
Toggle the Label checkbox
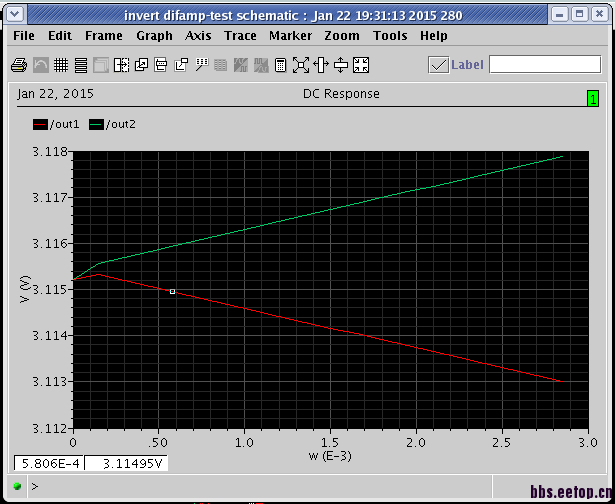(x=438, y=65)
